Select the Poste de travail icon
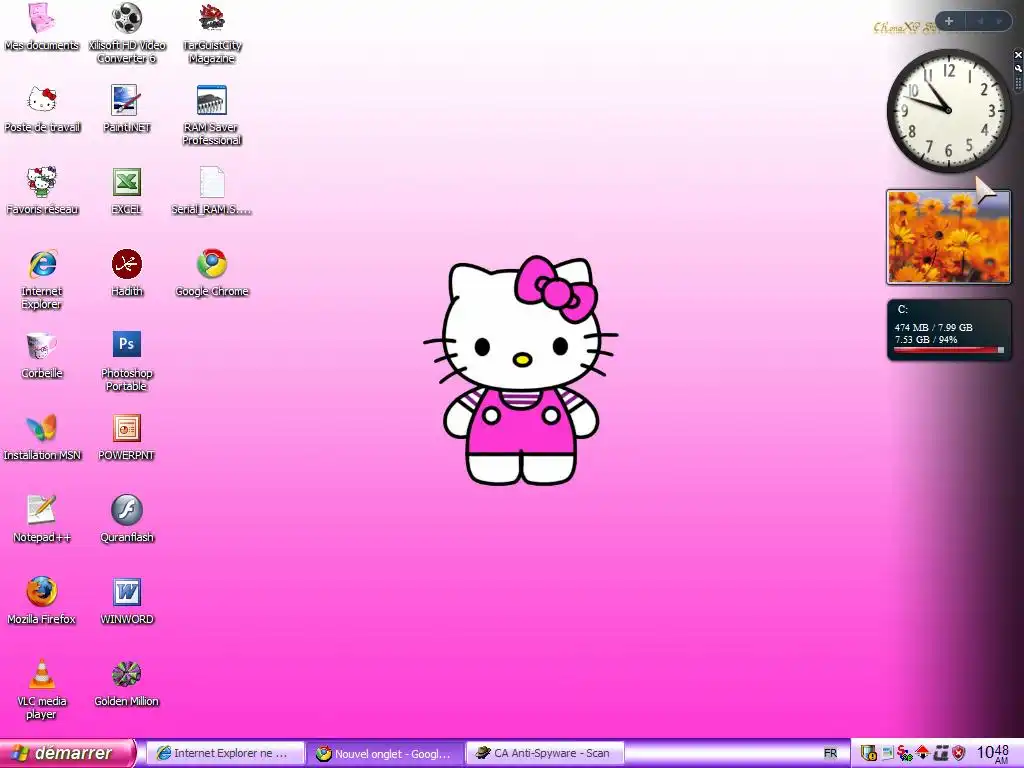The height and width of the screenshot is (768, 1024). tap(42, 109)
